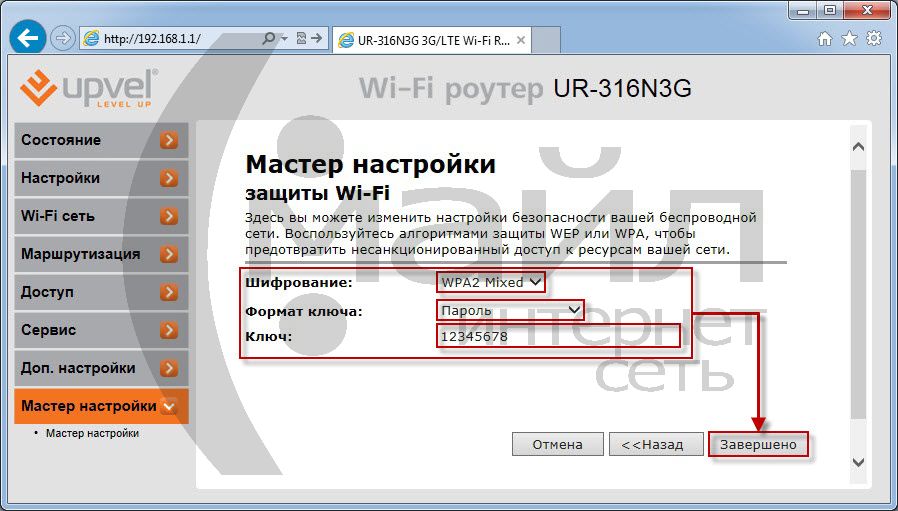The height and width of the screenshot is (511, 898).
Task: Open the Internet Explorer home page icon
Action: pyautogui.click(x=825, y=39)
